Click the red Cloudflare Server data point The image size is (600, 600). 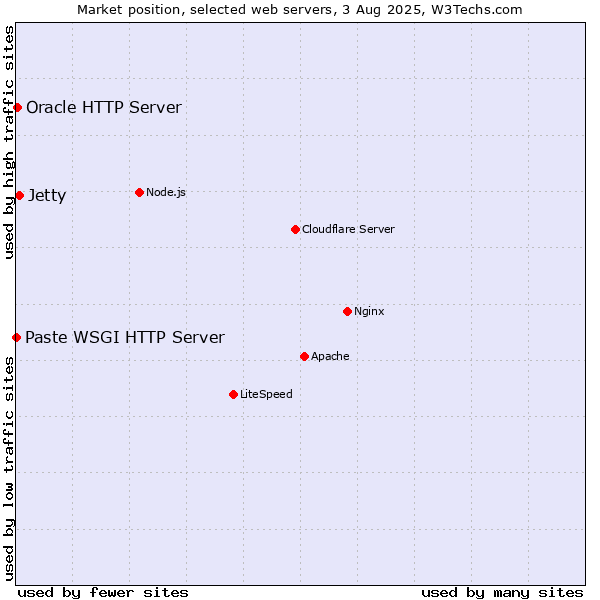tap(295, 230)
